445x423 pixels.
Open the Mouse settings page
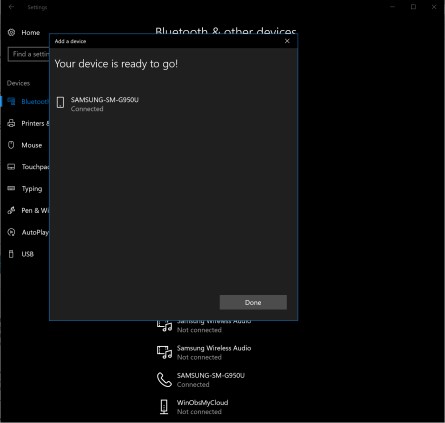(25, 145)
